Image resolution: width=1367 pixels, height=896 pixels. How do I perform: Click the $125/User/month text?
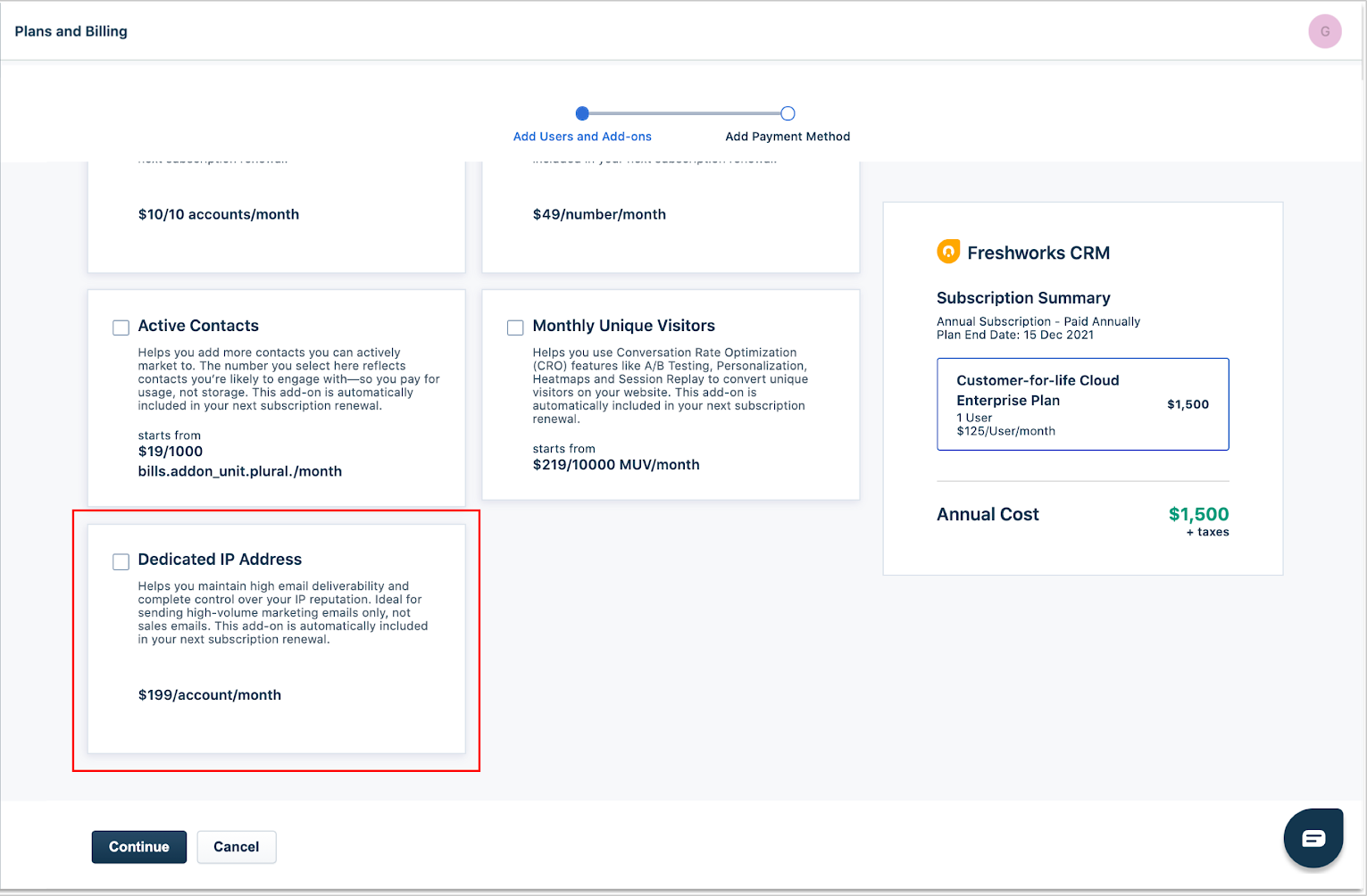(1005, 431)
